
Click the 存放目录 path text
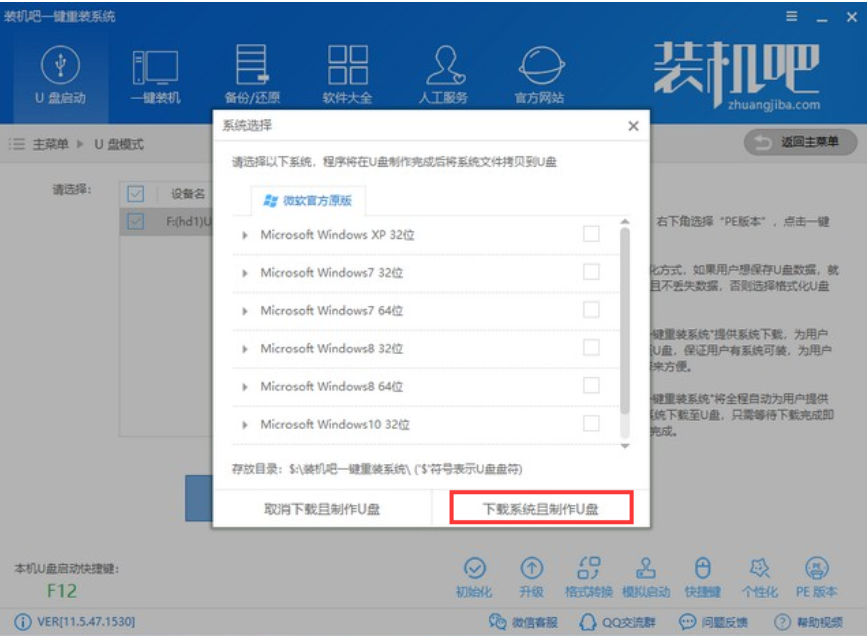(x=376, y=469)
